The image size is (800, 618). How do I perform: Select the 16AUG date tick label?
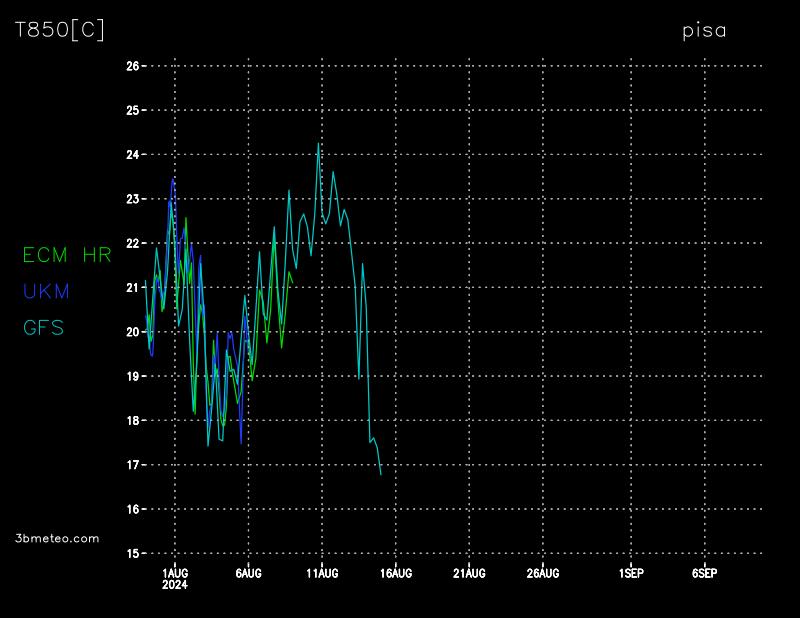pyautogui.click(x=395, y=573)
